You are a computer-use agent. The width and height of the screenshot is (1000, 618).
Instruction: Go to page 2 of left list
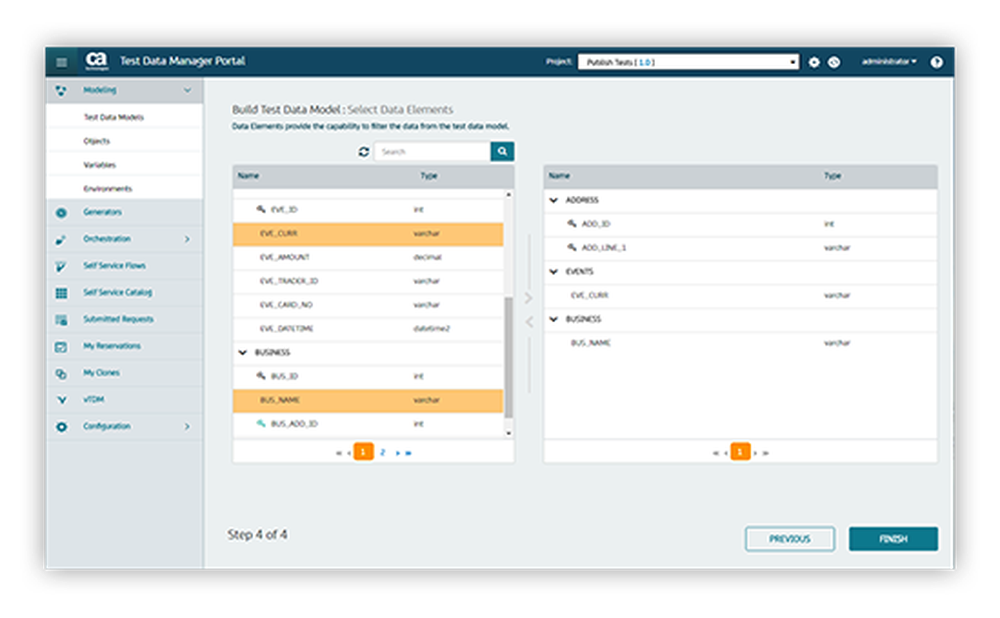[383, 452]
